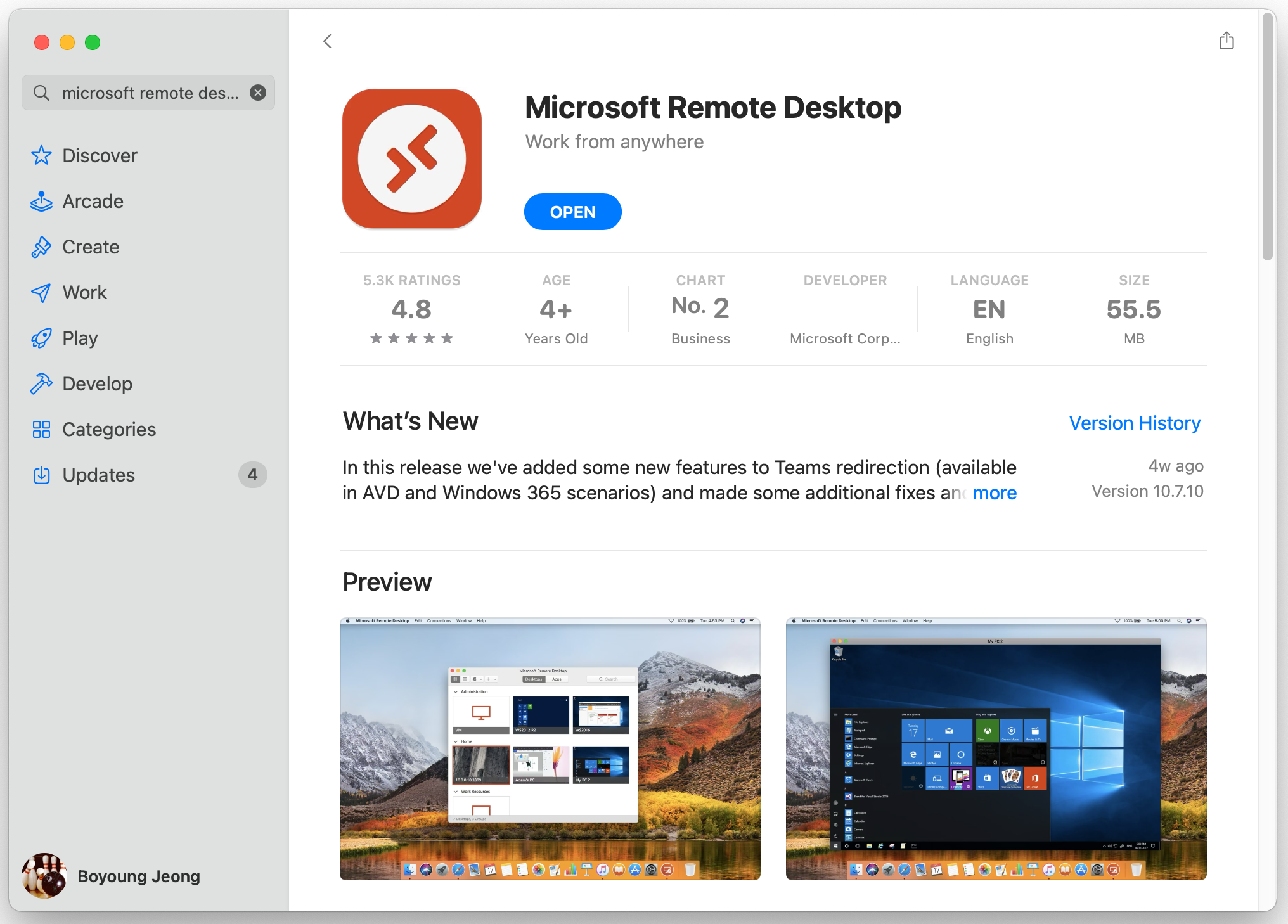Click the Boyoung Jeong account avatar

pyautogui.click(x=44, y=876)
